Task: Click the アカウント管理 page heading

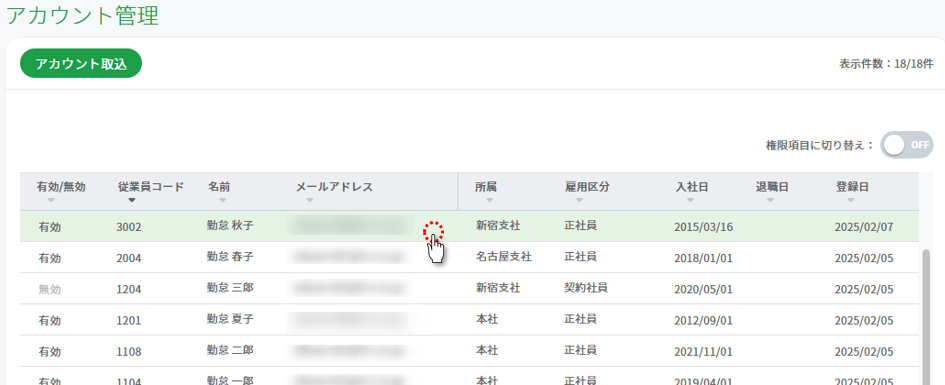Action: (x=83, y=16)
